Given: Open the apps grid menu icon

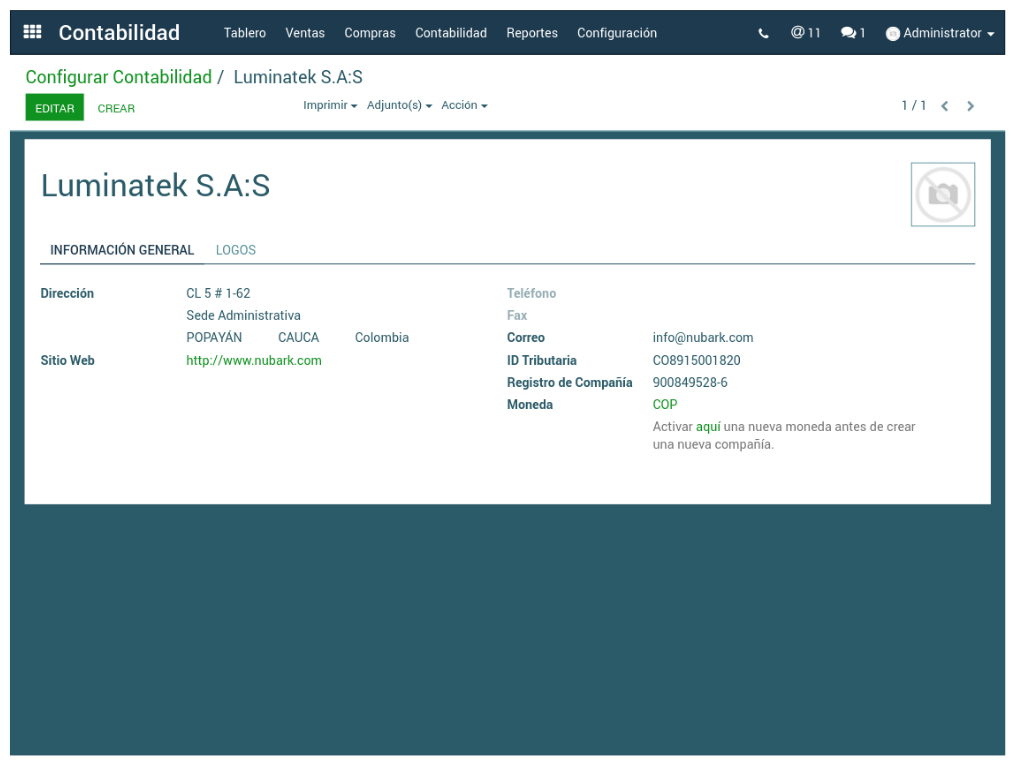Looking at the screenshot, I should [x=32, y=32].
